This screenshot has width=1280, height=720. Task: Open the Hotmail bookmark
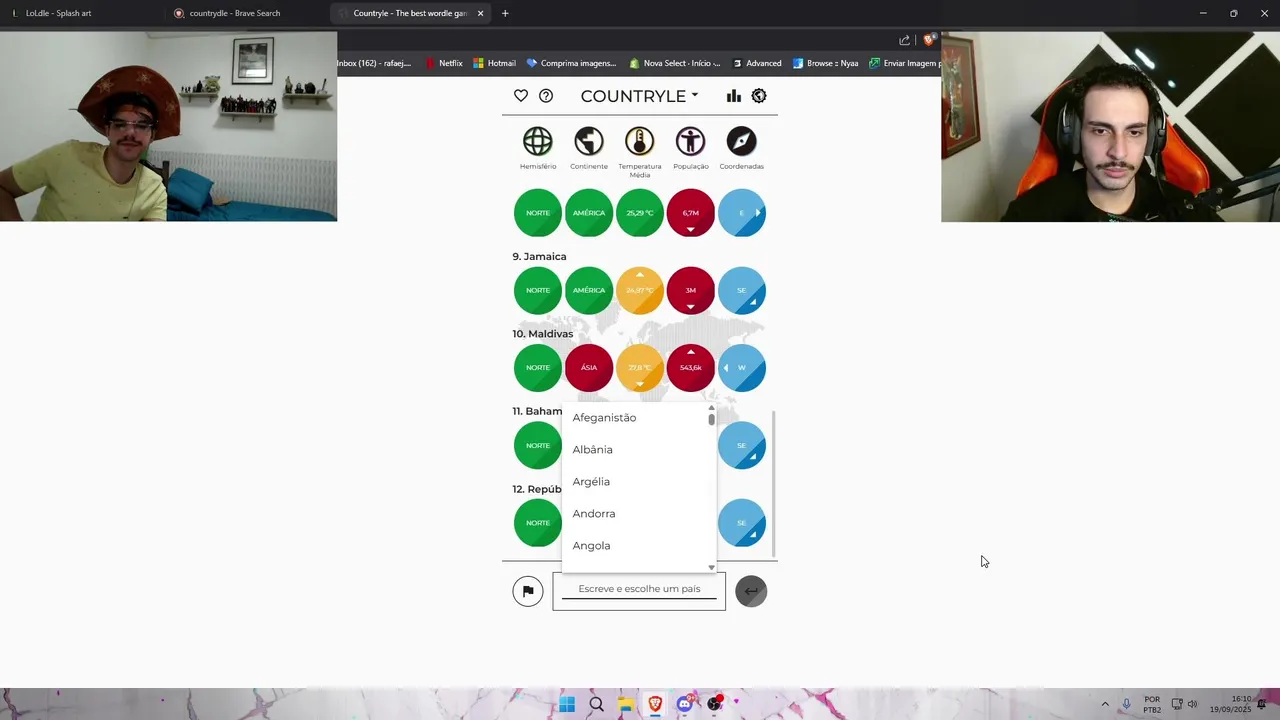tap(494, 63)
